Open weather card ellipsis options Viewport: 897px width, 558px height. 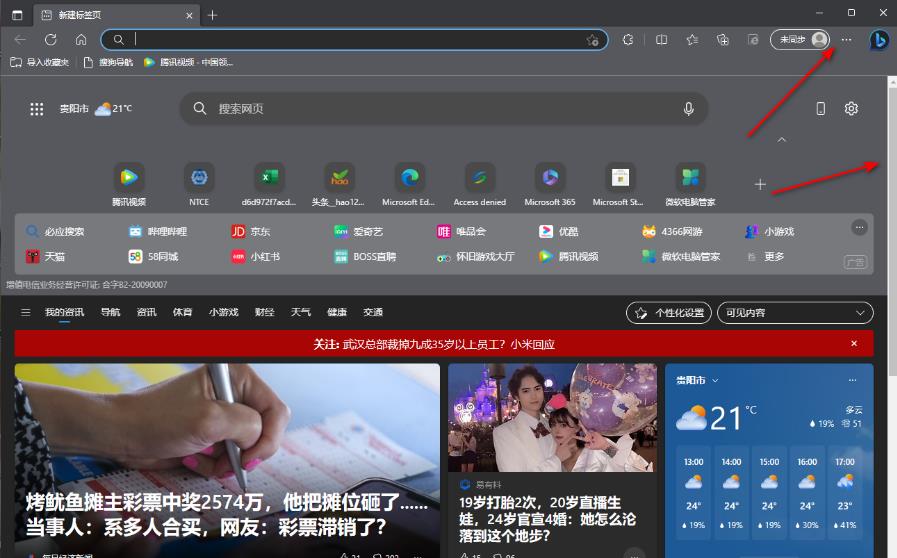click(852, 380)
